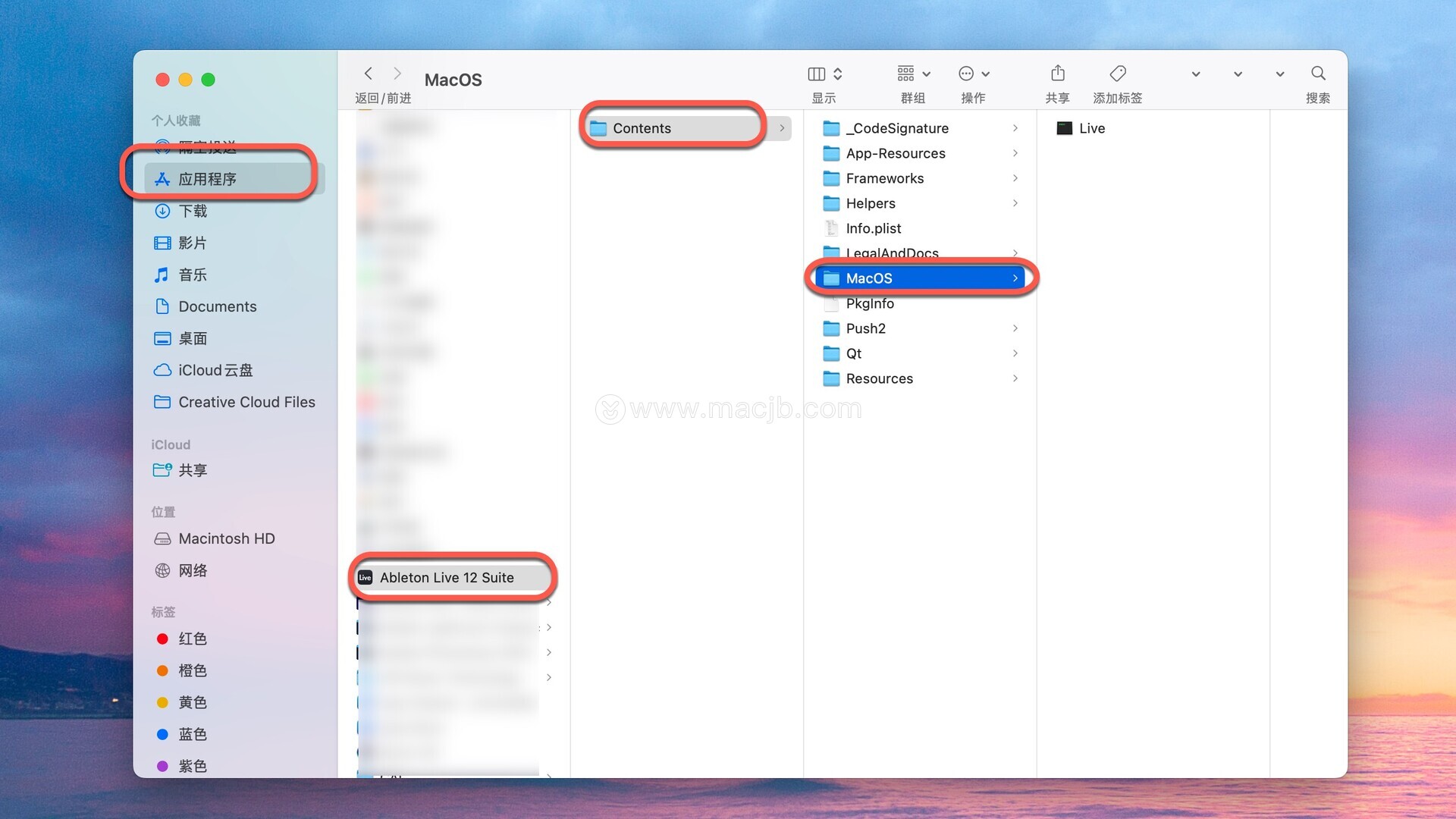The image size is (1456, 819).
Task: Open the Info.plist file
Action: click(x=873, y=228)
